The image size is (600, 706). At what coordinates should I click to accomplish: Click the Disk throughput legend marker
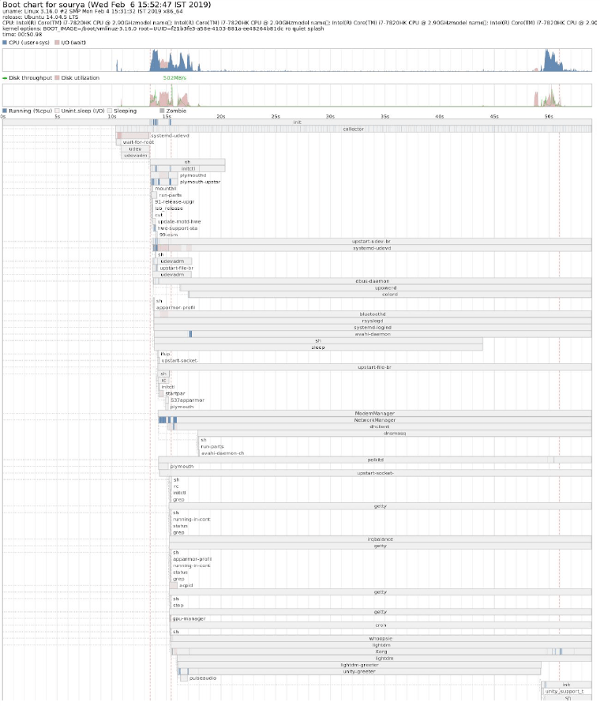click(x=5, y=77)
